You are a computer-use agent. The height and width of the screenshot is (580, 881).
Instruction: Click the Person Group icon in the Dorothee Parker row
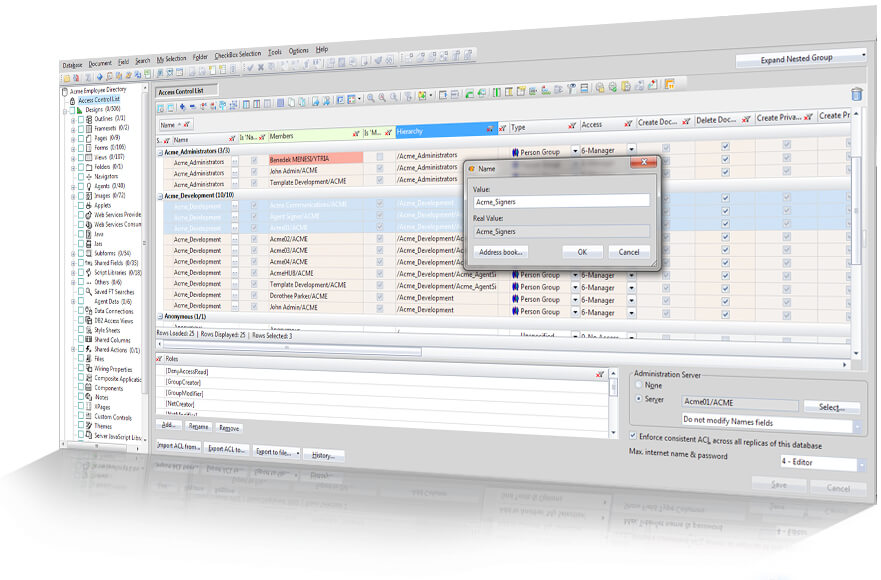point(515,300)
